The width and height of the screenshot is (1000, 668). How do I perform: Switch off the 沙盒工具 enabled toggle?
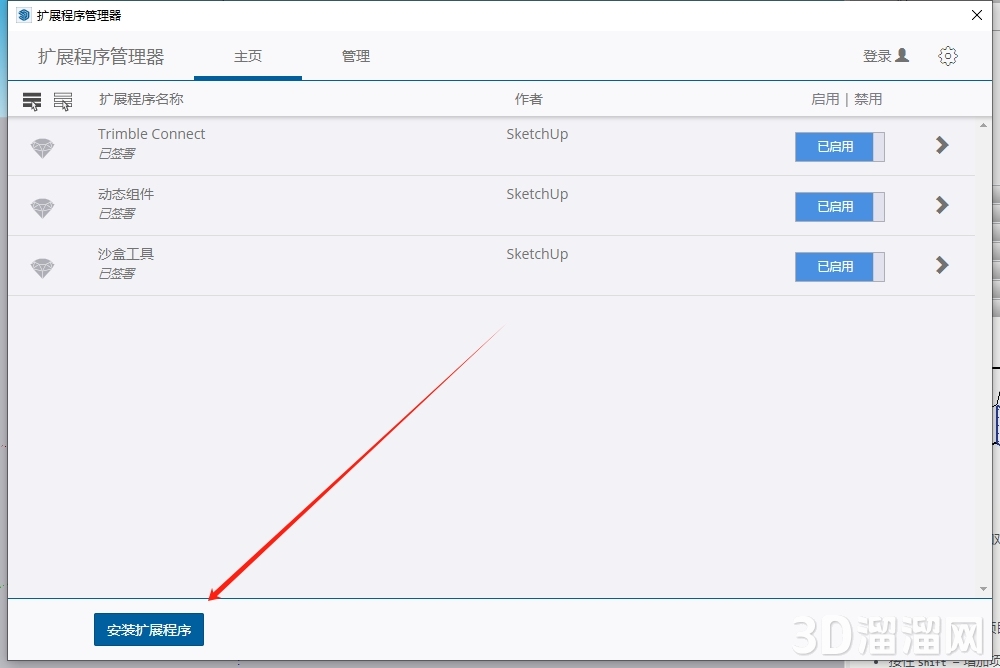click(x=839, y=267)
